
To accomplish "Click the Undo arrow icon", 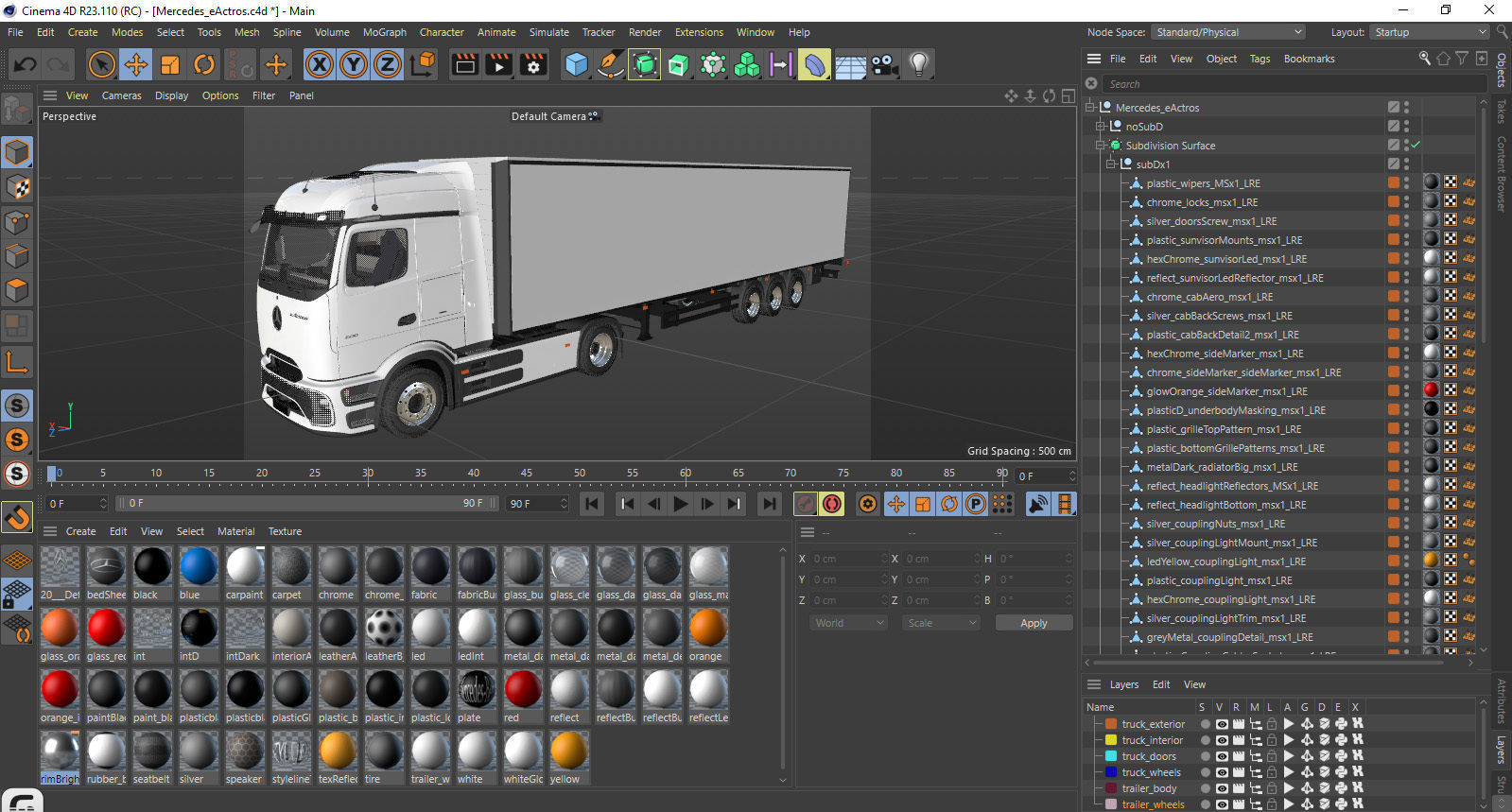I will pos(25,64).
